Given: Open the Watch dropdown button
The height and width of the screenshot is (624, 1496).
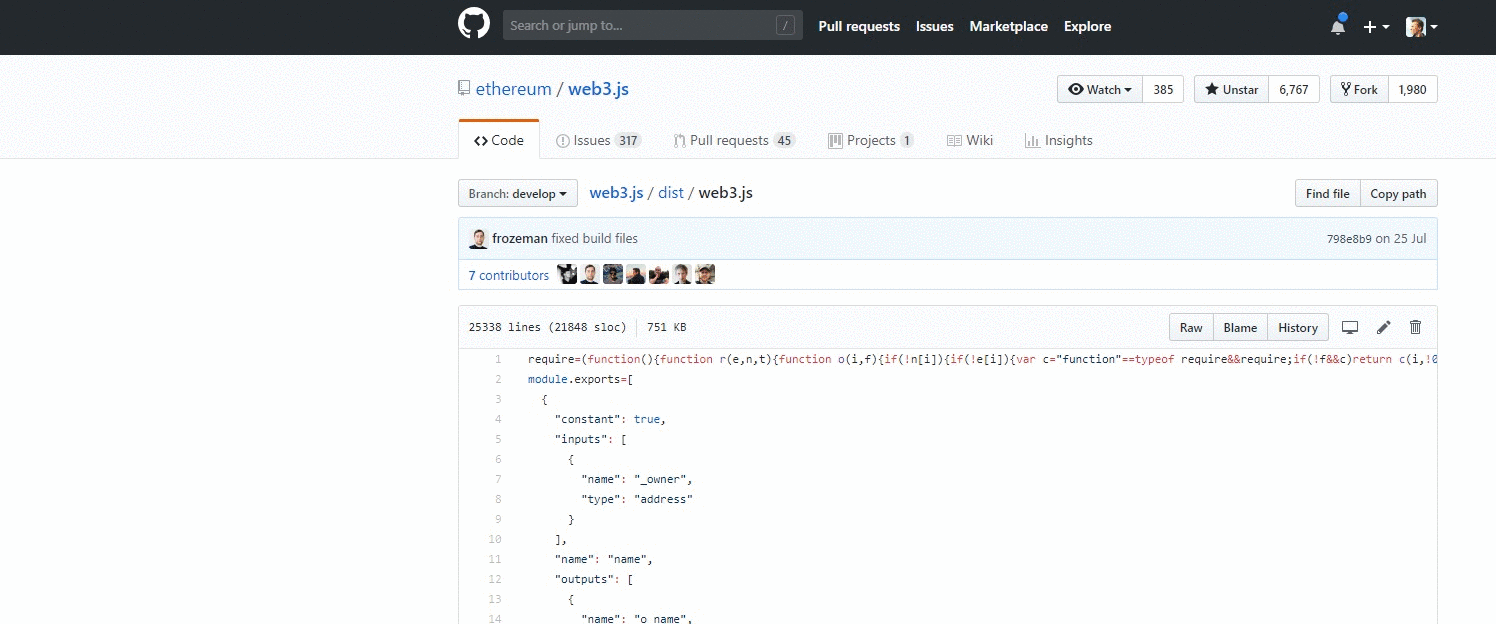Looking at the screenshot, I should 1099,89.
